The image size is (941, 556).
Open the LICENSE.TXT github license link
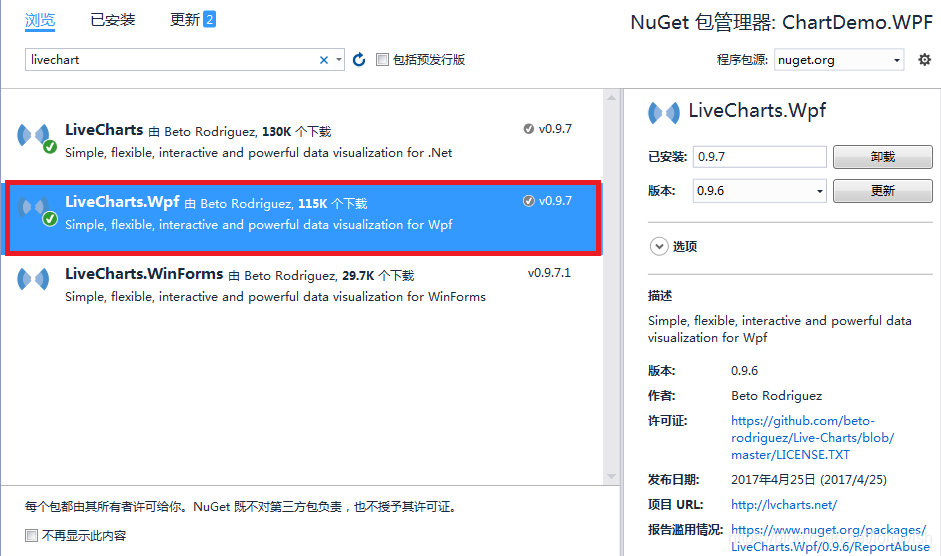[x=813, y=438]
